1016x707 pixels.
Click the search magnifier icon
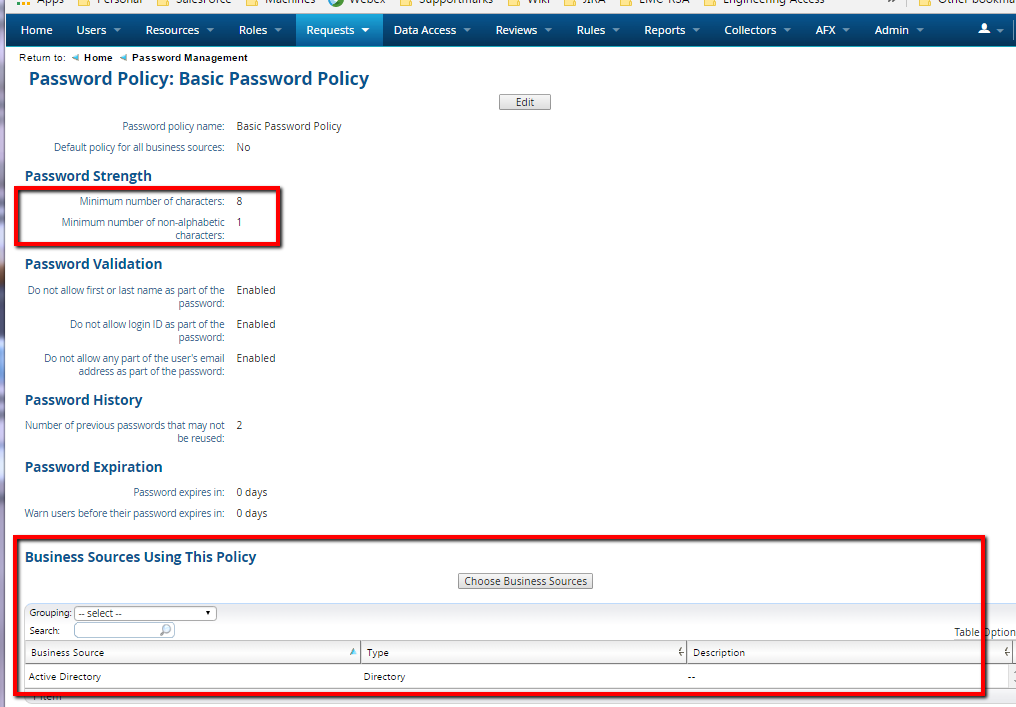(166, 631)
